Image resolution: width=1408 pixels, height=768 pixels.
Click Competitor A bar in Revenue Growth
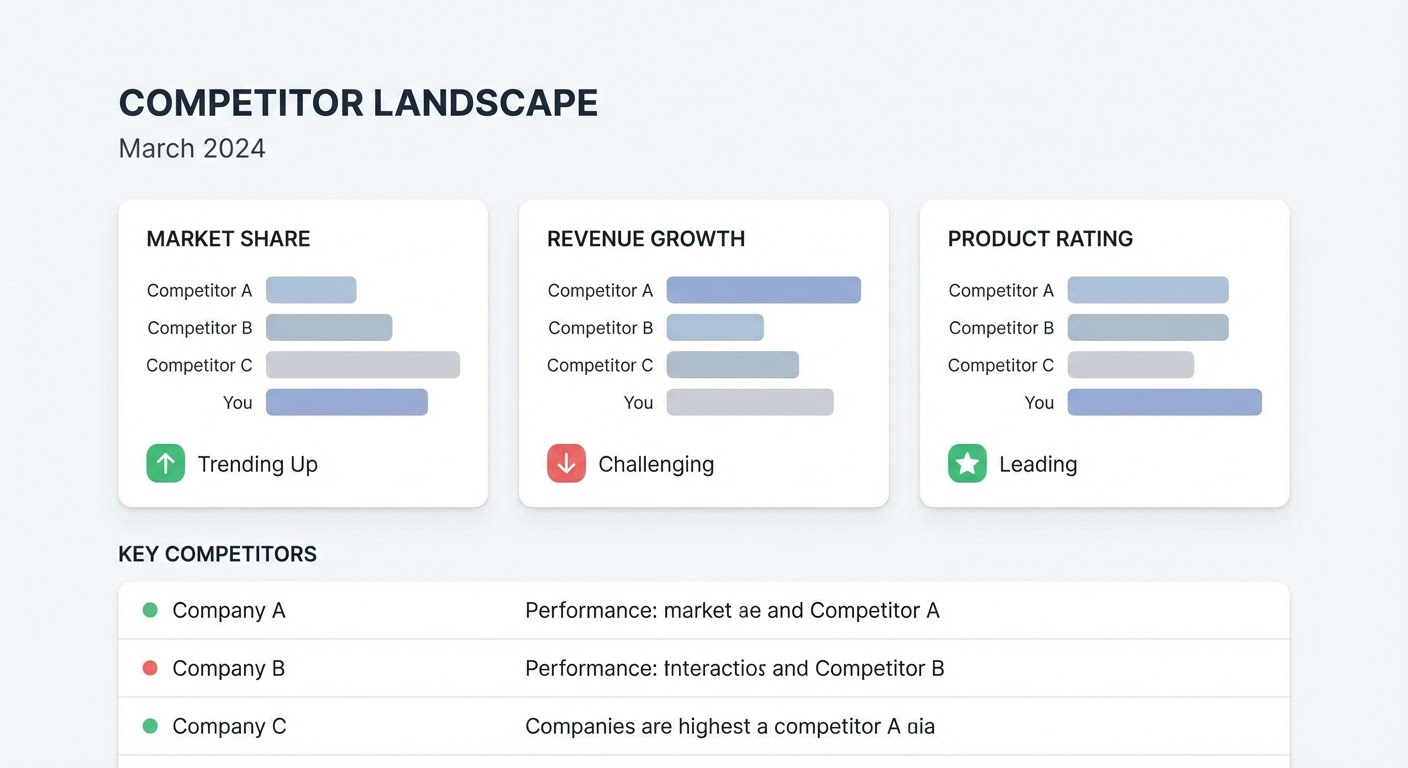pyautogui.click(x=763, y=290)
